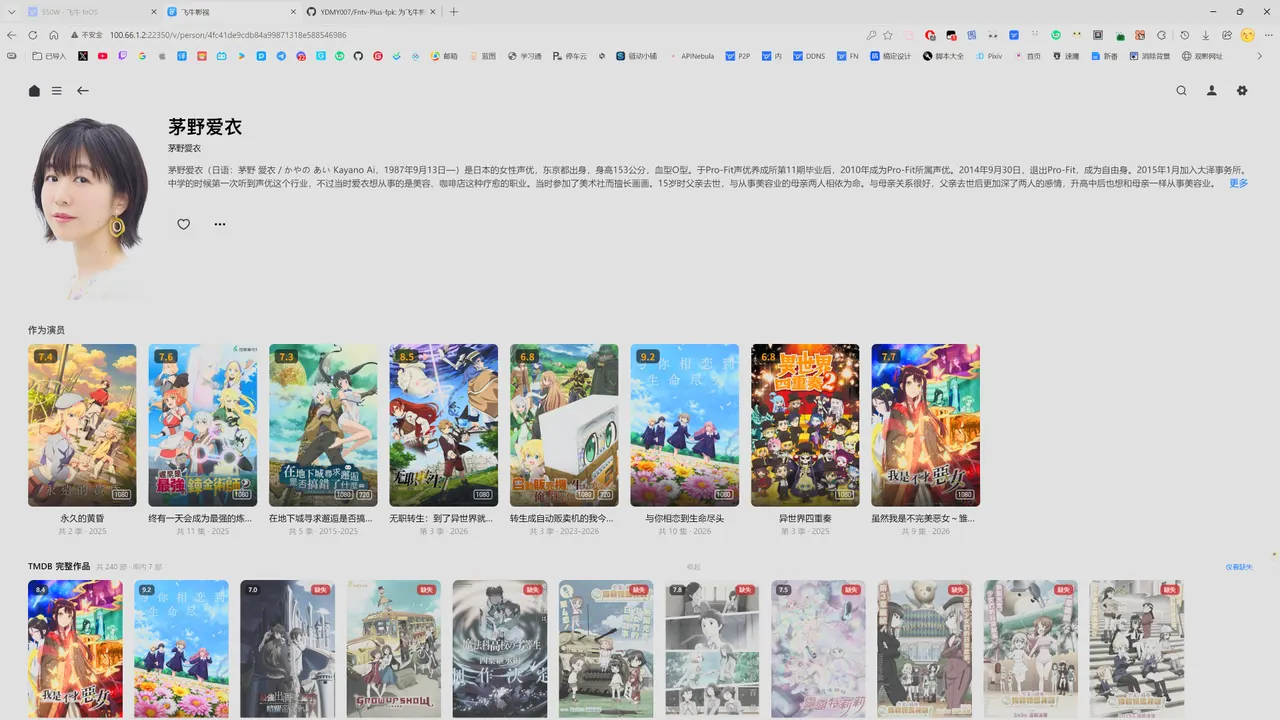Open the browser downloads icon
The width and height of the screenshot is (1280, 720).
[x=1206, y=35]
